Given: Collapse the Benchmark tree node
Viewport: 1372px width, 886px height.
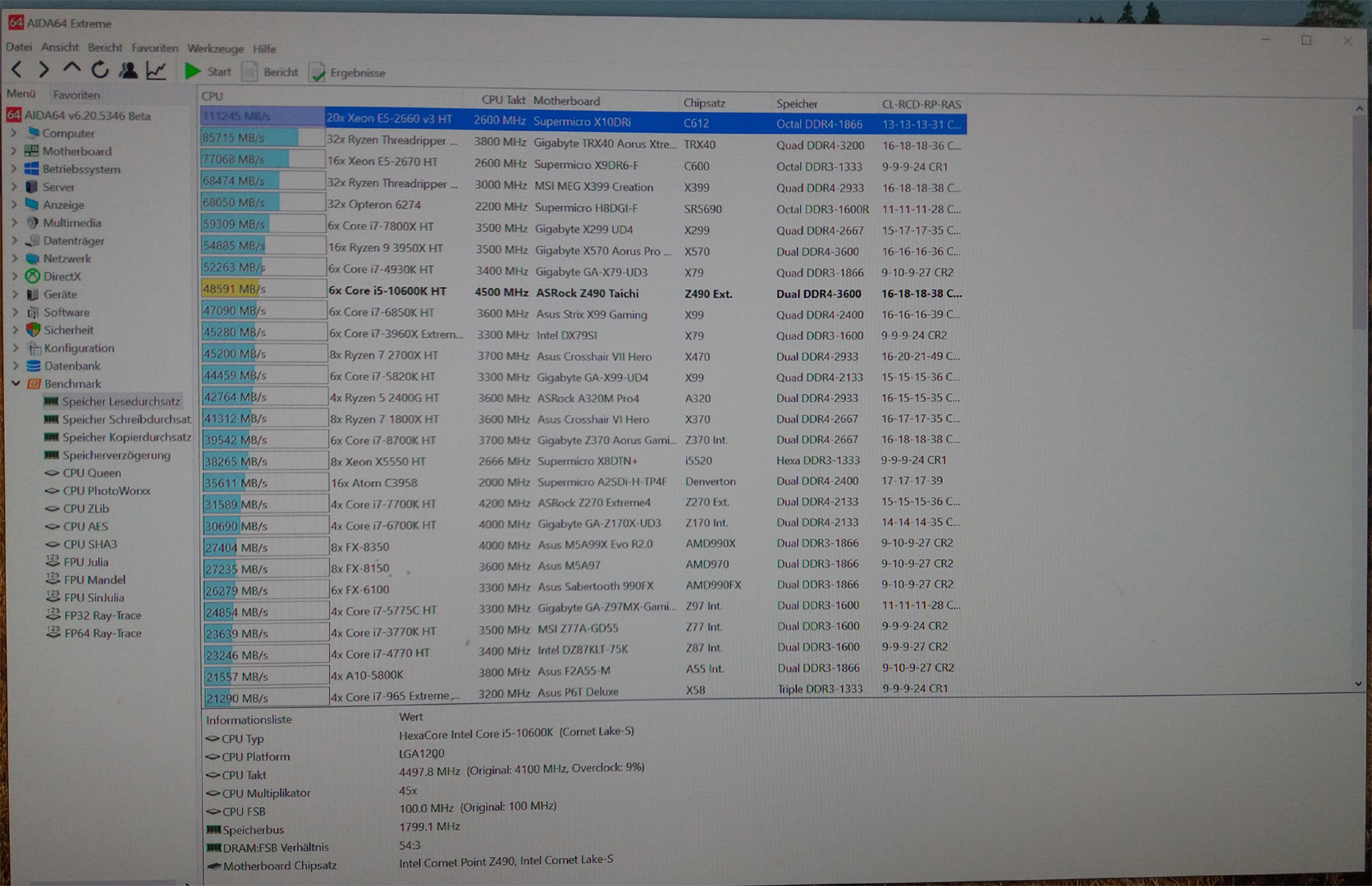Looking at the screenshot, I should click(15, 383).
